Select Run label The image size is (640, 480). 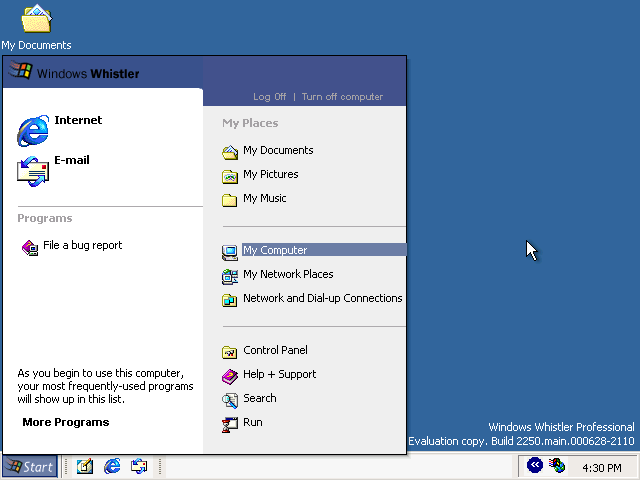point(253,422)
